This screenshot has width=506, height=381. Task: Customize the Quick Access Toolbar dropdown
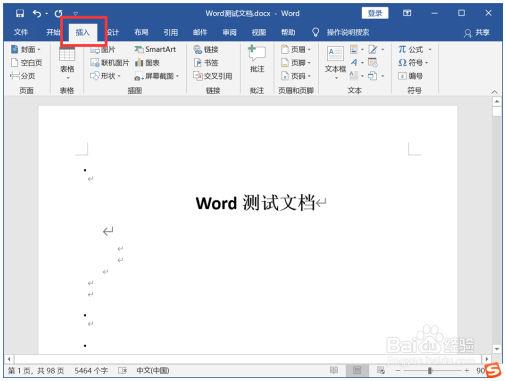76,14
